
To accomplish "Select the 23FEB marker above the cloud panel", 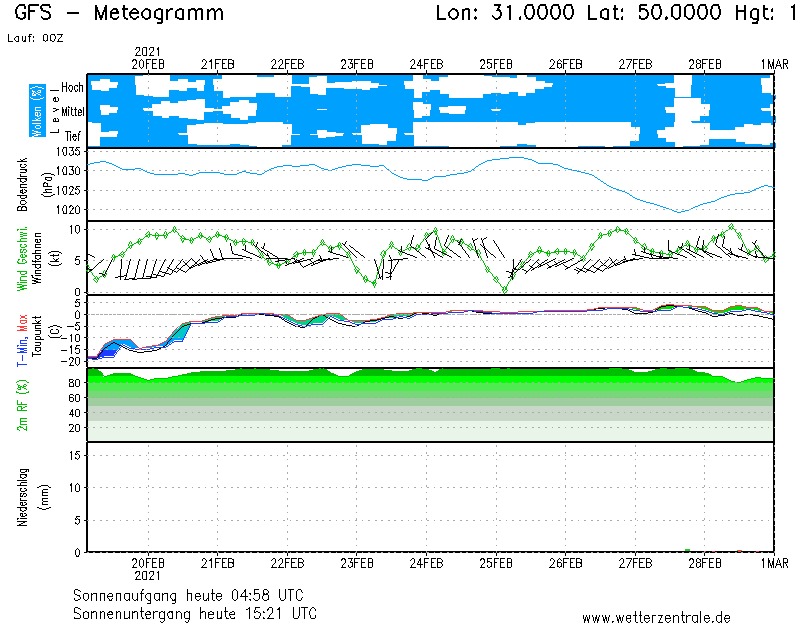I will pyautogui.click(x=357, y=64).
